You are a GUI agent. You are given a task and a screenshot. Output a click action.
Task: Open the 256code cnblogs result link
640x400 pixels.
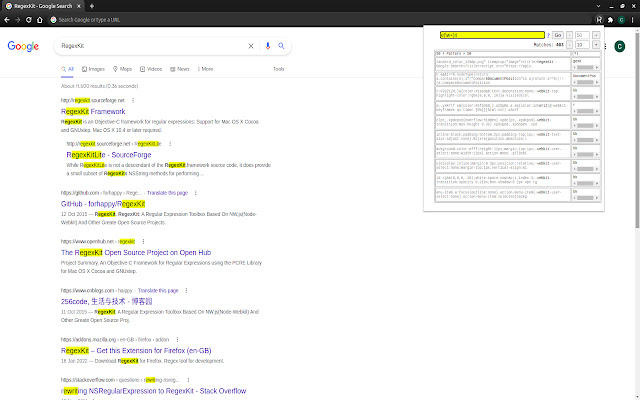click(x=107, y=302)
